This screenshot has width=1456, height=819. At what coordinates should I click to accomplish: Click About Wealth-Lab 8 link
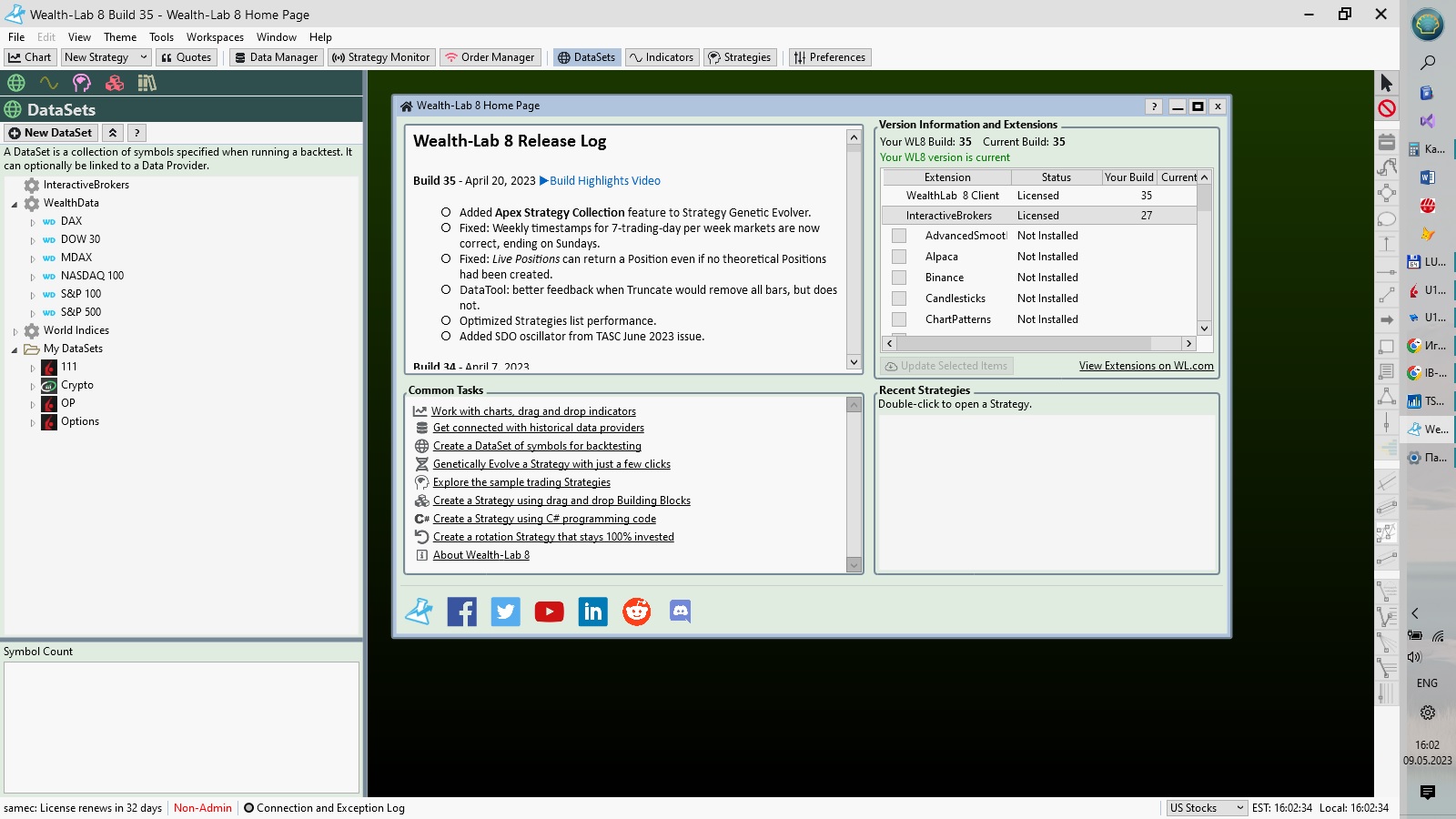point(481,555)
